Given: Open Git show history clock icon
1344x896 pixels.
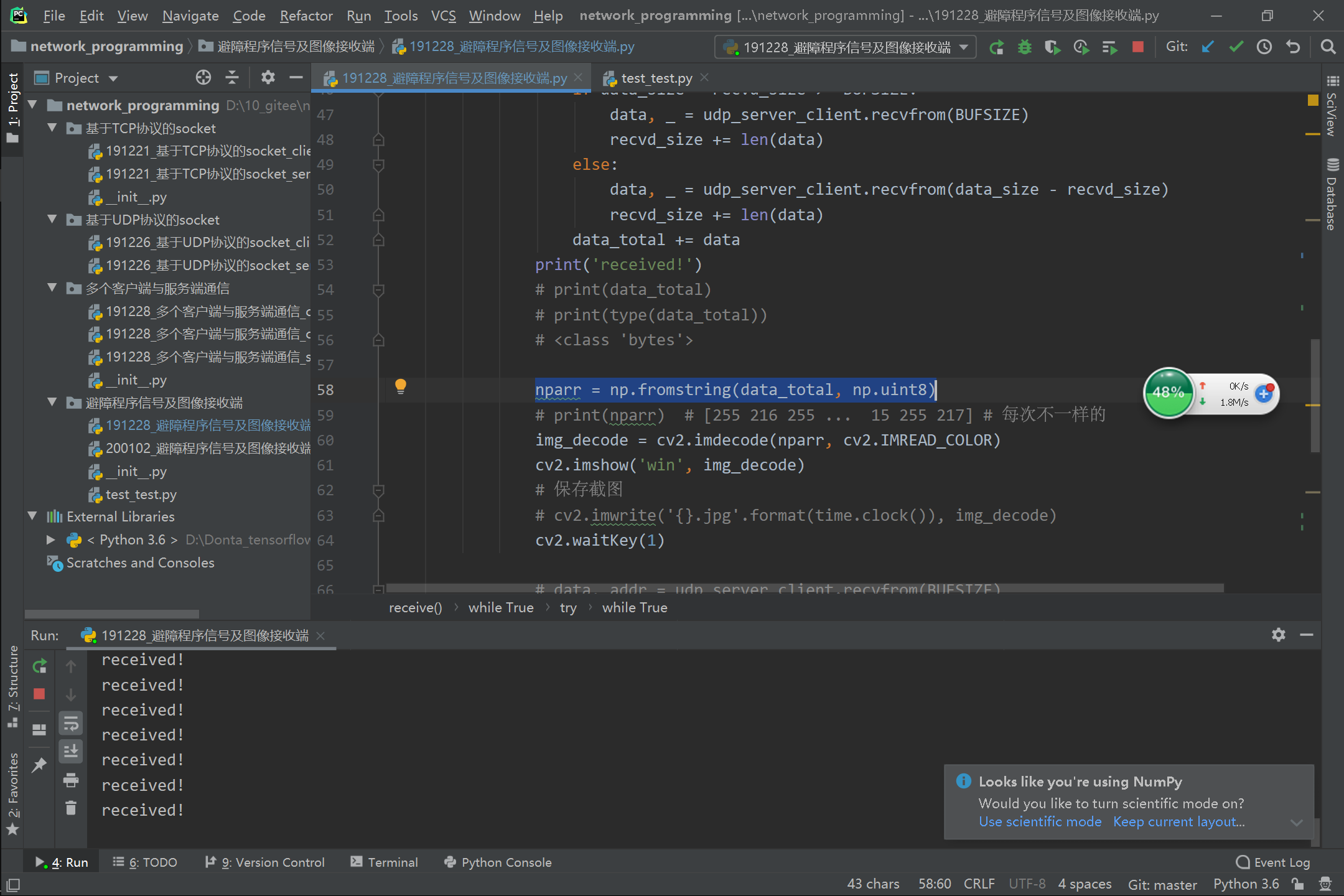Looking at the screenshot, I should tap(1264, 47).
